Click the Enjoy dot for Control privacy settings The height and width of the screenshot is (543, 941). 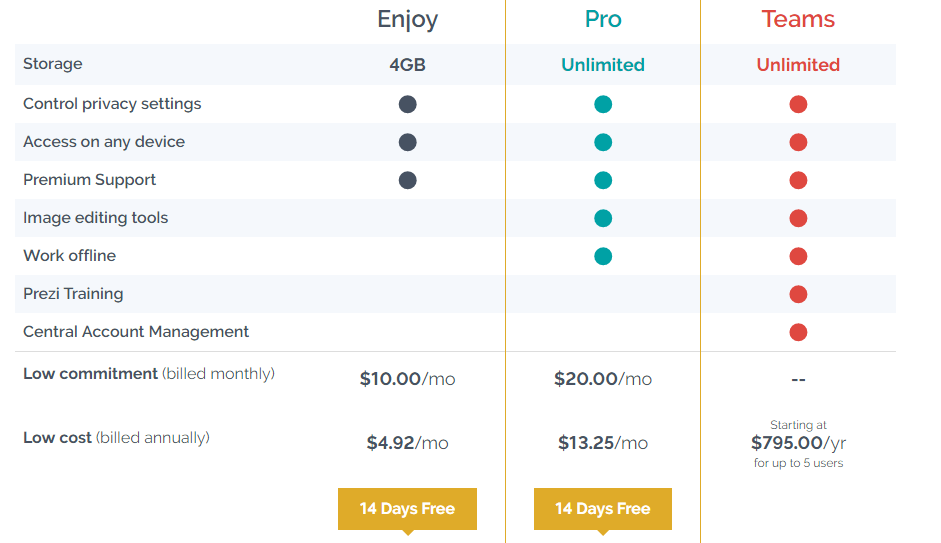coord(407,104)
